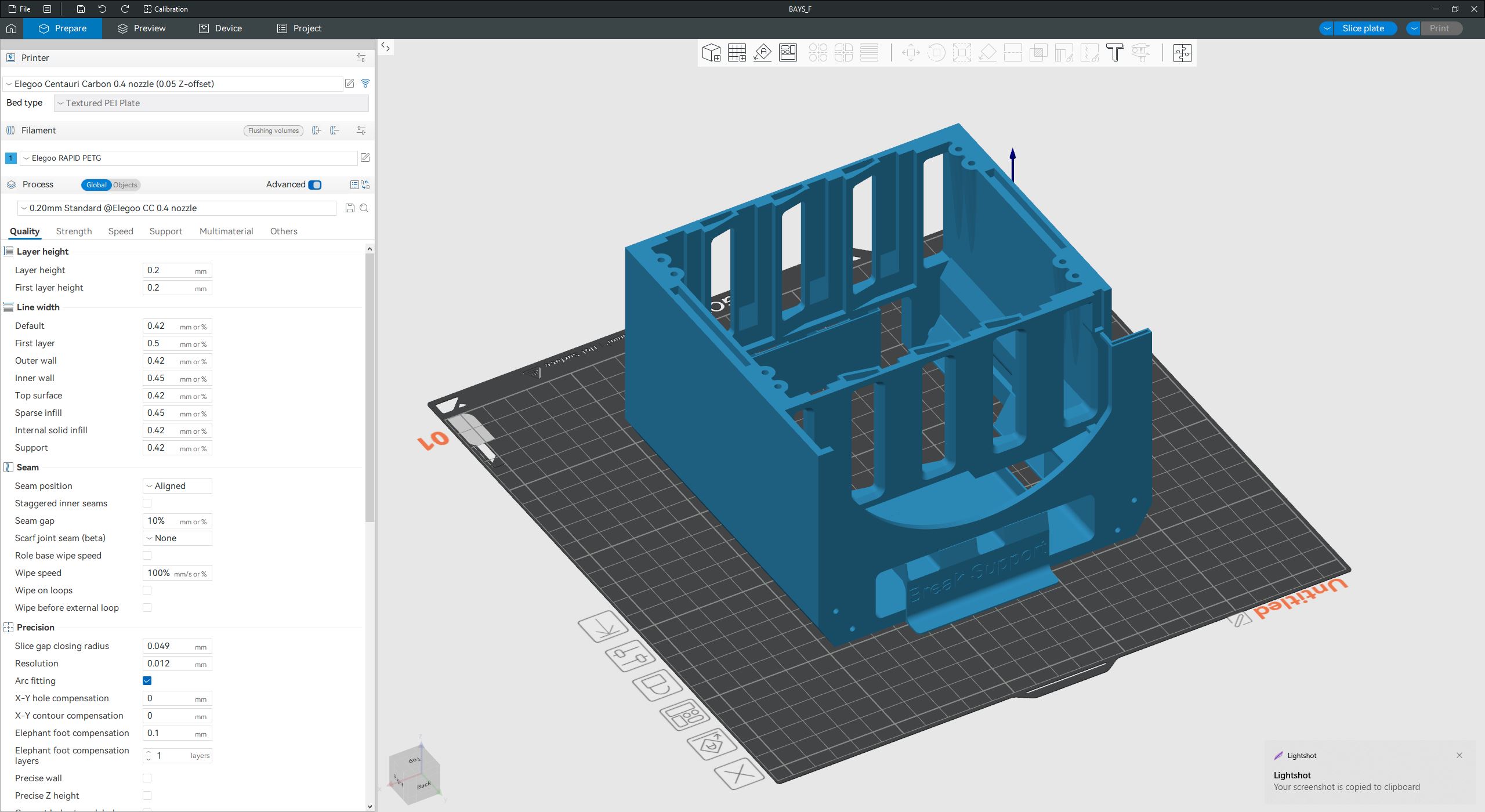
Task: Click the Arrange all objects icon
Action: (788, 53)
